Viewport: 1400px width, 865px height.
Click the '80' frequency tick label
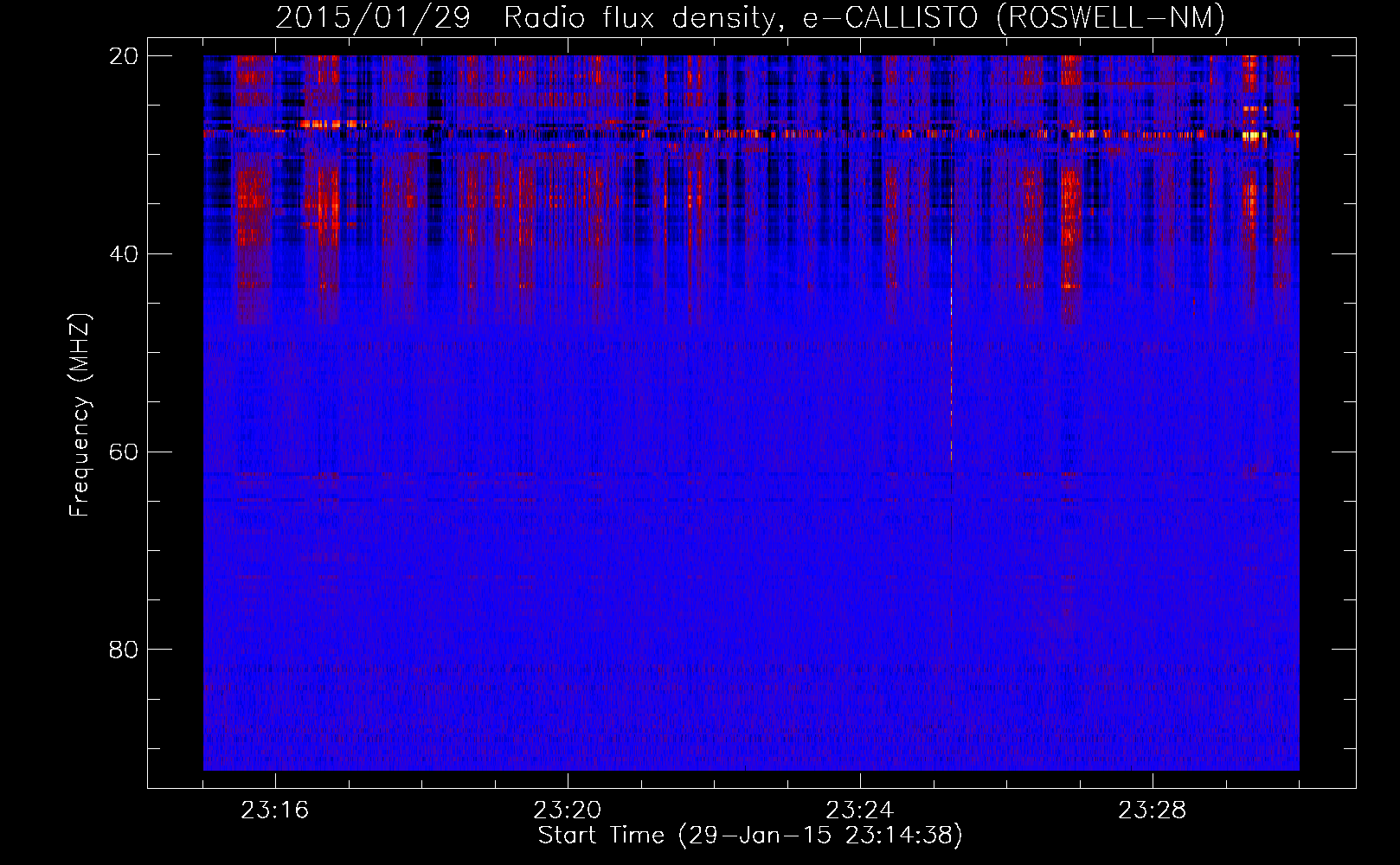[x=124, y=650]
